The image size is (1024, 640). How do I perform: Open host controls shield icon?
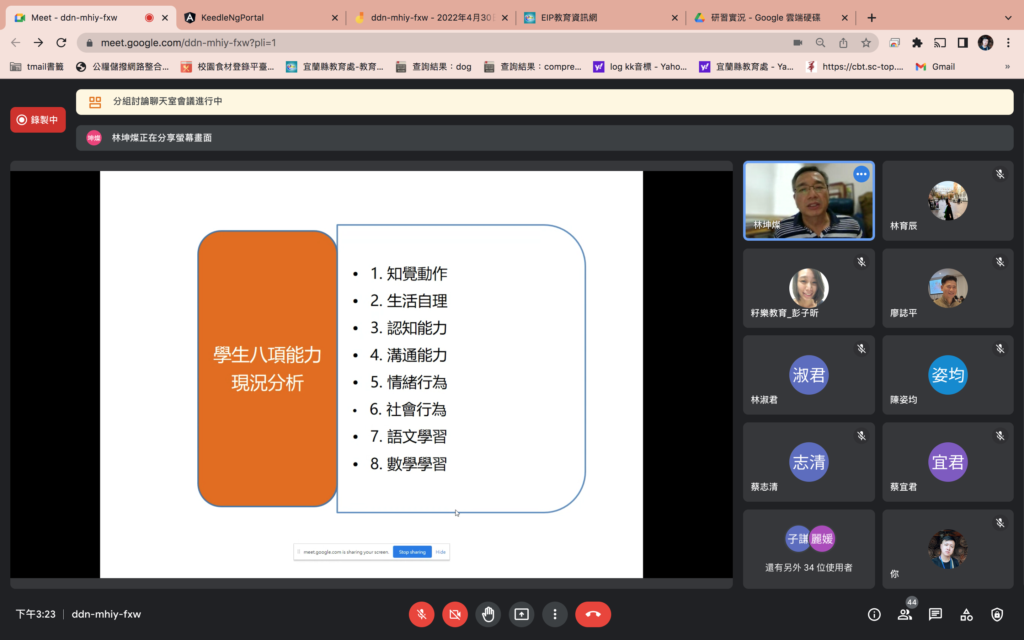[997, 614]
